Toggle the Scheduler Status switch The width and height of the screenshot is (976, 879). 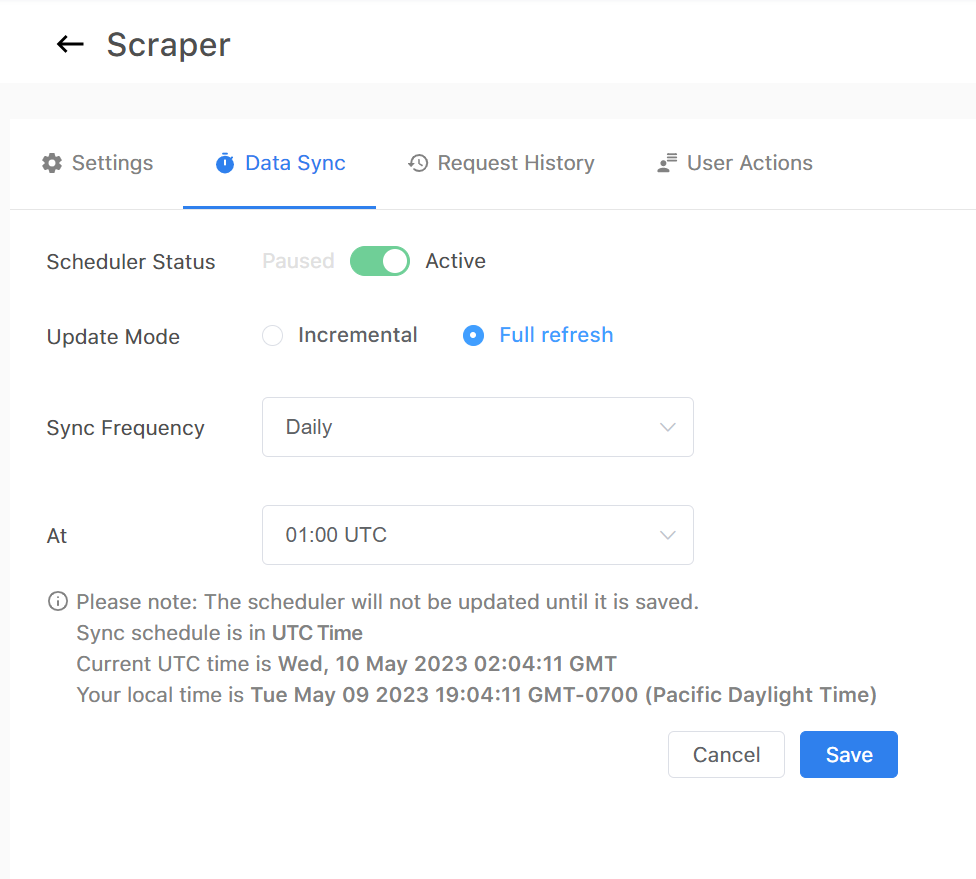[380, 261]
